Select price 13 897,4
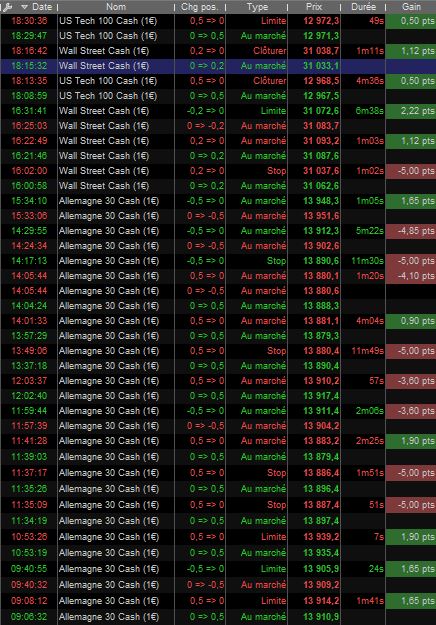Screen dimensions: 436x625 click(321, 521)
